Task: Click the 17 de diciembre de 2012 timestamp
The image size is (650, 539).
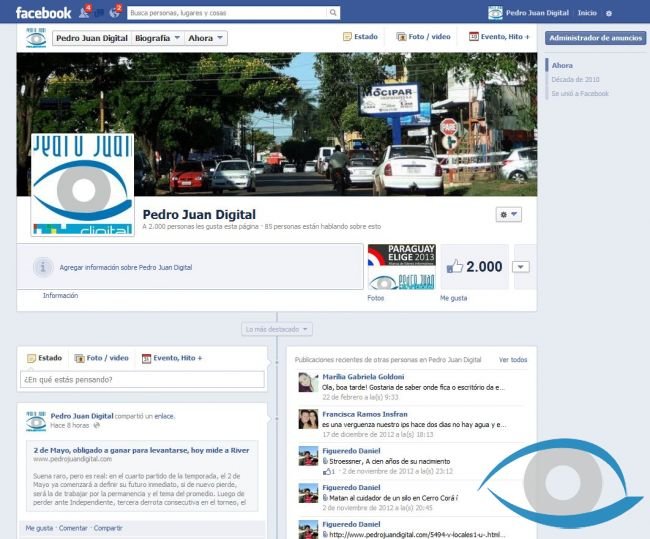Action: click(x=378, y=435)
